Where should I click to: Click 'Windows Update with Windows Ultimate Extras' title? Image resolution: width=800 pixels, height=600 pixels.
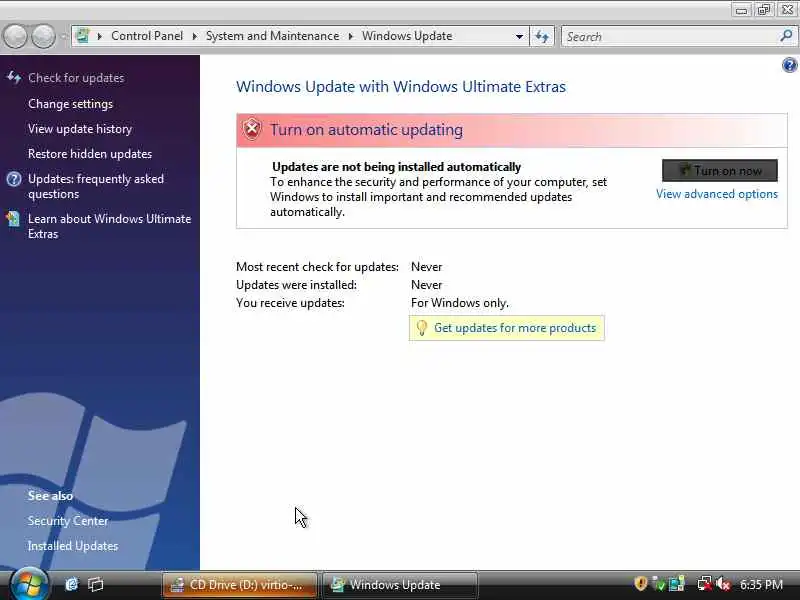coord(401,87)
